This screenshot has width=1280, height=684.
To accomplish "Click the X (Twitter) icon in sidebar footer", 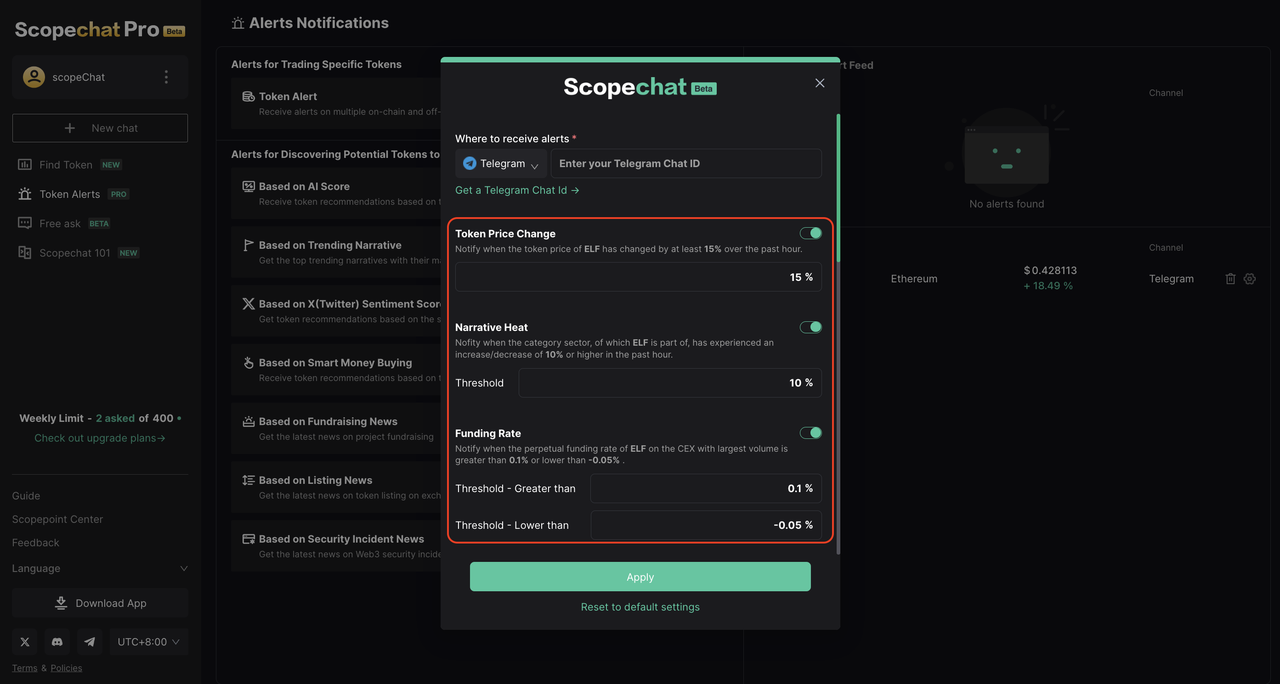I will [x=25, y=642].
